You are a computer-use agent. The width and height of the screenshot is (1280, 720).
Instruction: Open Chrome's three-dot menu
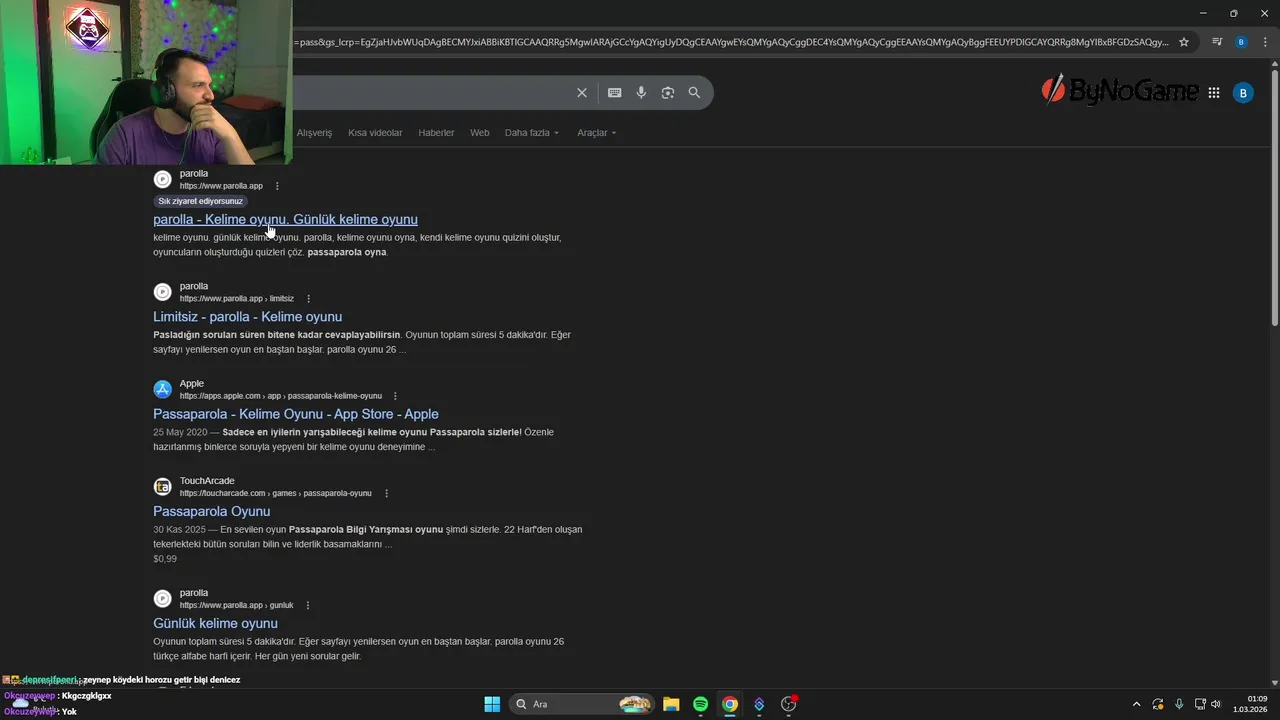tap(1265, 42)
